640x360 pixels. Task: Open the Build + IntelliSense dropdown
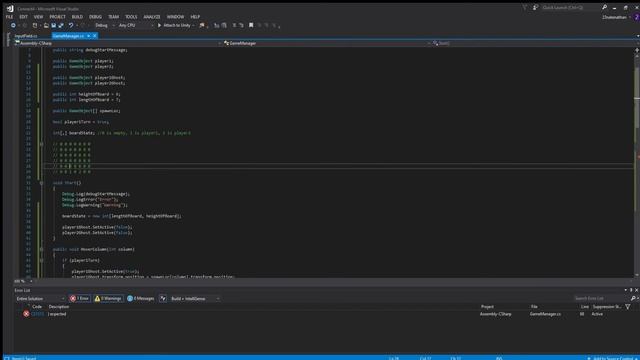pos(195,299)
